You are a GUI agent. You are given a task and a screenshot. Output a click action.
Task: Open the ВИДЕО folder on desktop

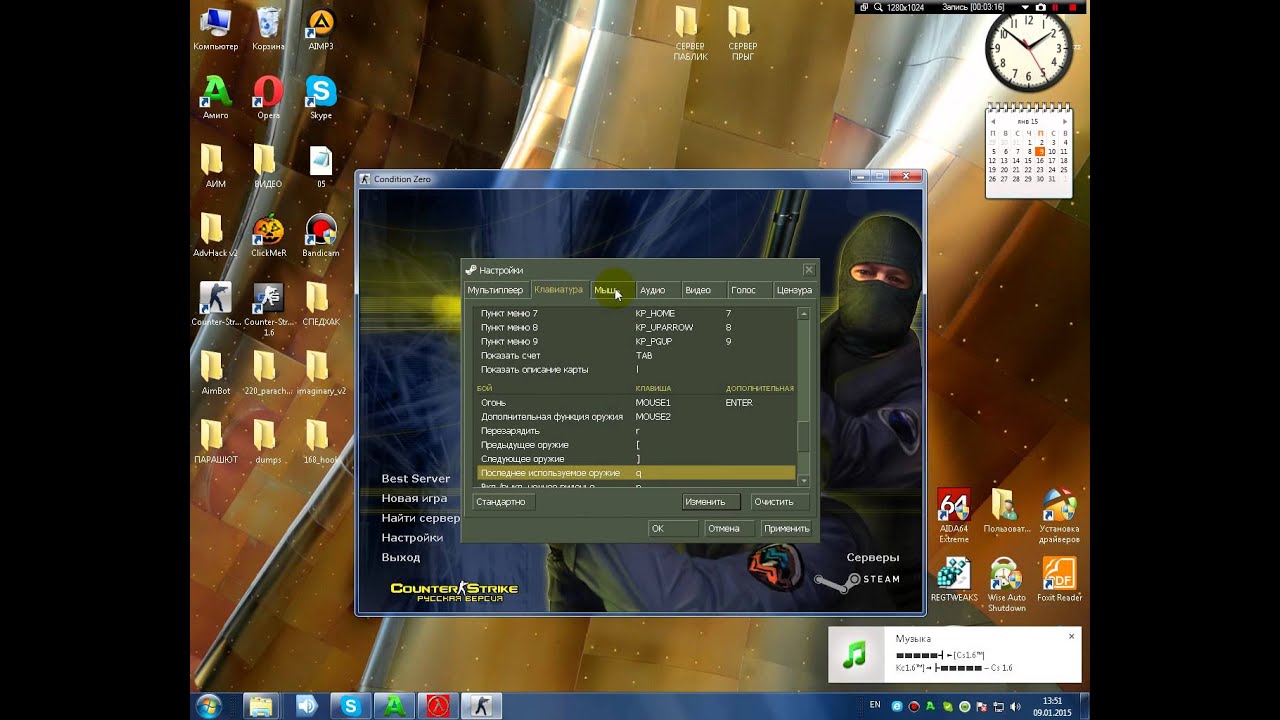[268, 166]
